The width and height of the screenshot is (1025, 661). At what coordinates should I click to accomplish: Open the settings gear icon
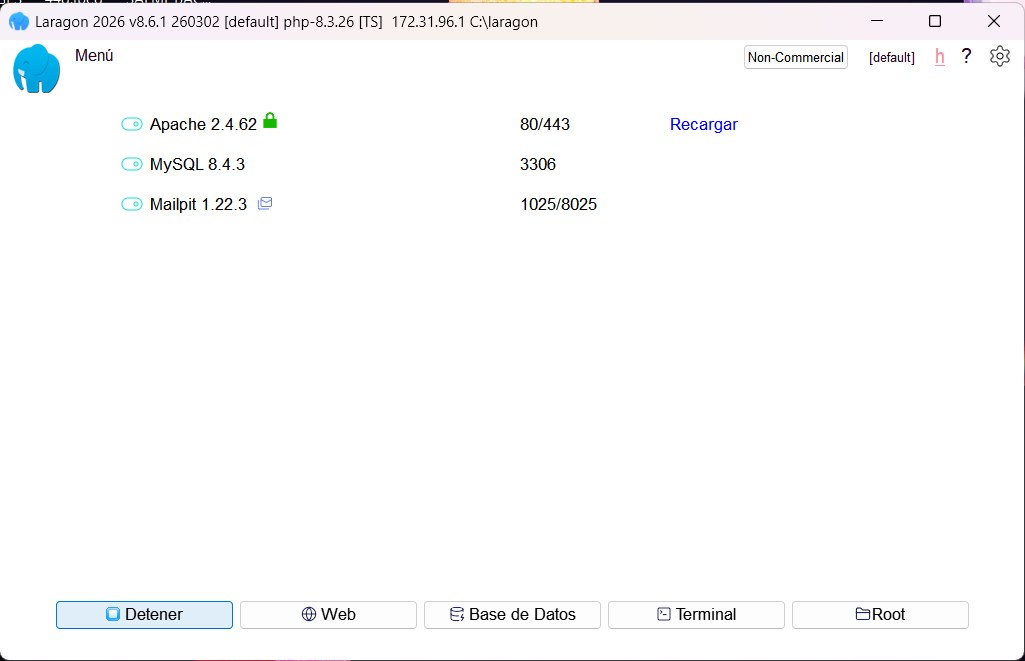(x=1000, y=56)
